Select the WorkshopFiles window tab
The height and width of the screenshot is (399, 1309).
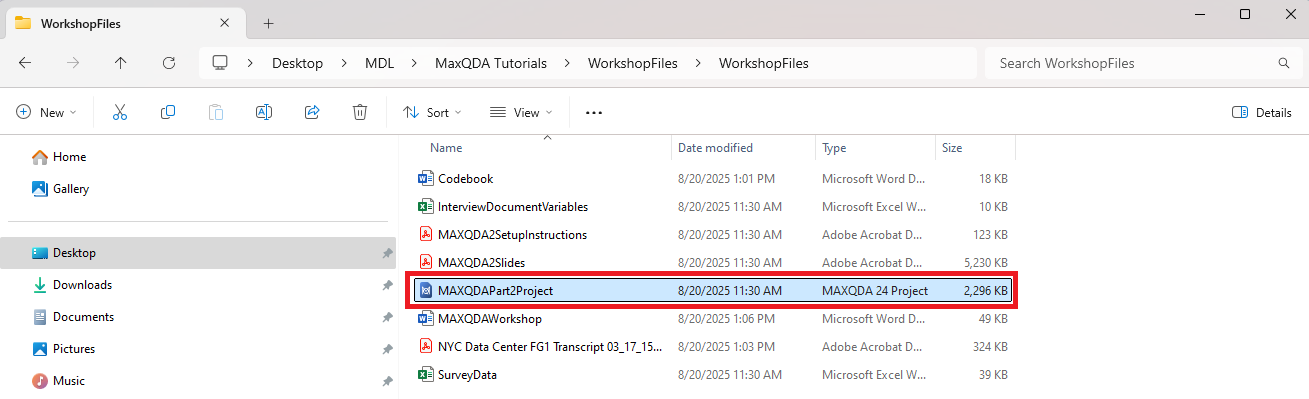click(x=125, y=23)
